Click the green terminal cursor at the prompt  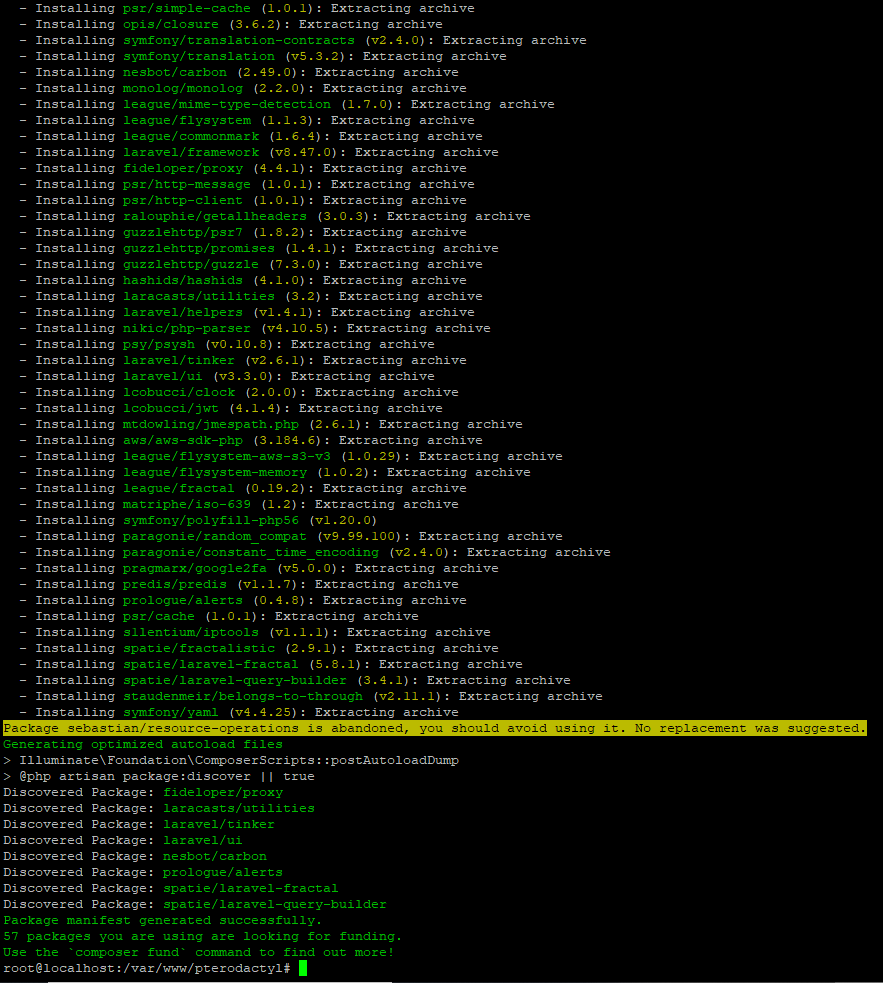point(303,968)
